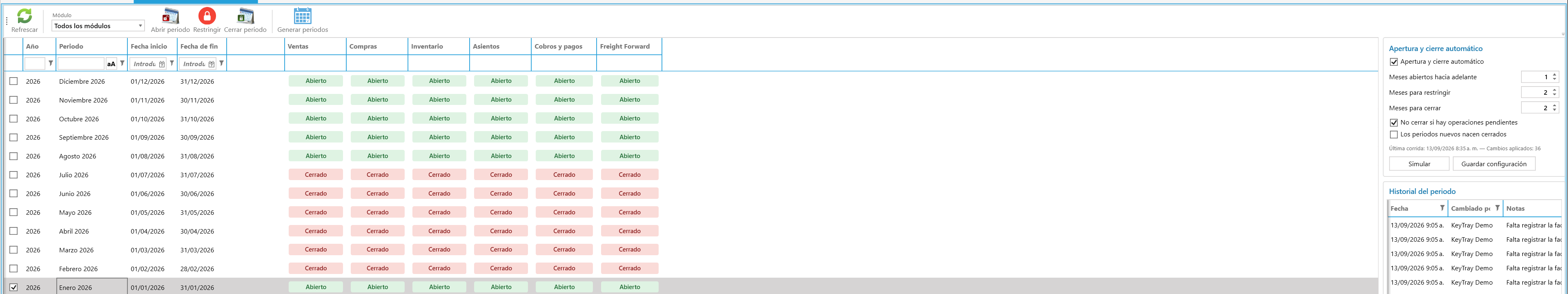This screenshot has width=1568, height=294.
Task: Open the Módulo dropdown
Action: (98, 26)
